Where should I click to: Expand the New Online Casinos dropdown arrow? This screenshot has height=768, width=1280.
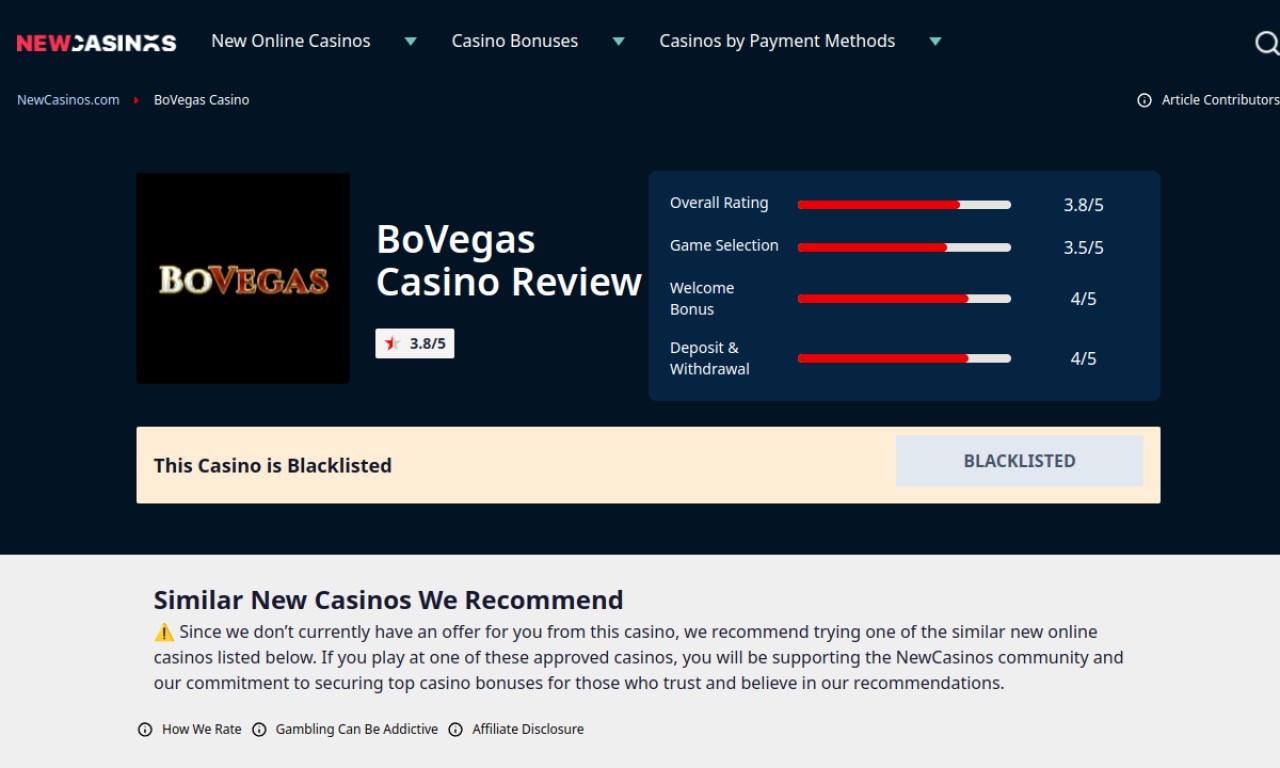pos(410,41)
